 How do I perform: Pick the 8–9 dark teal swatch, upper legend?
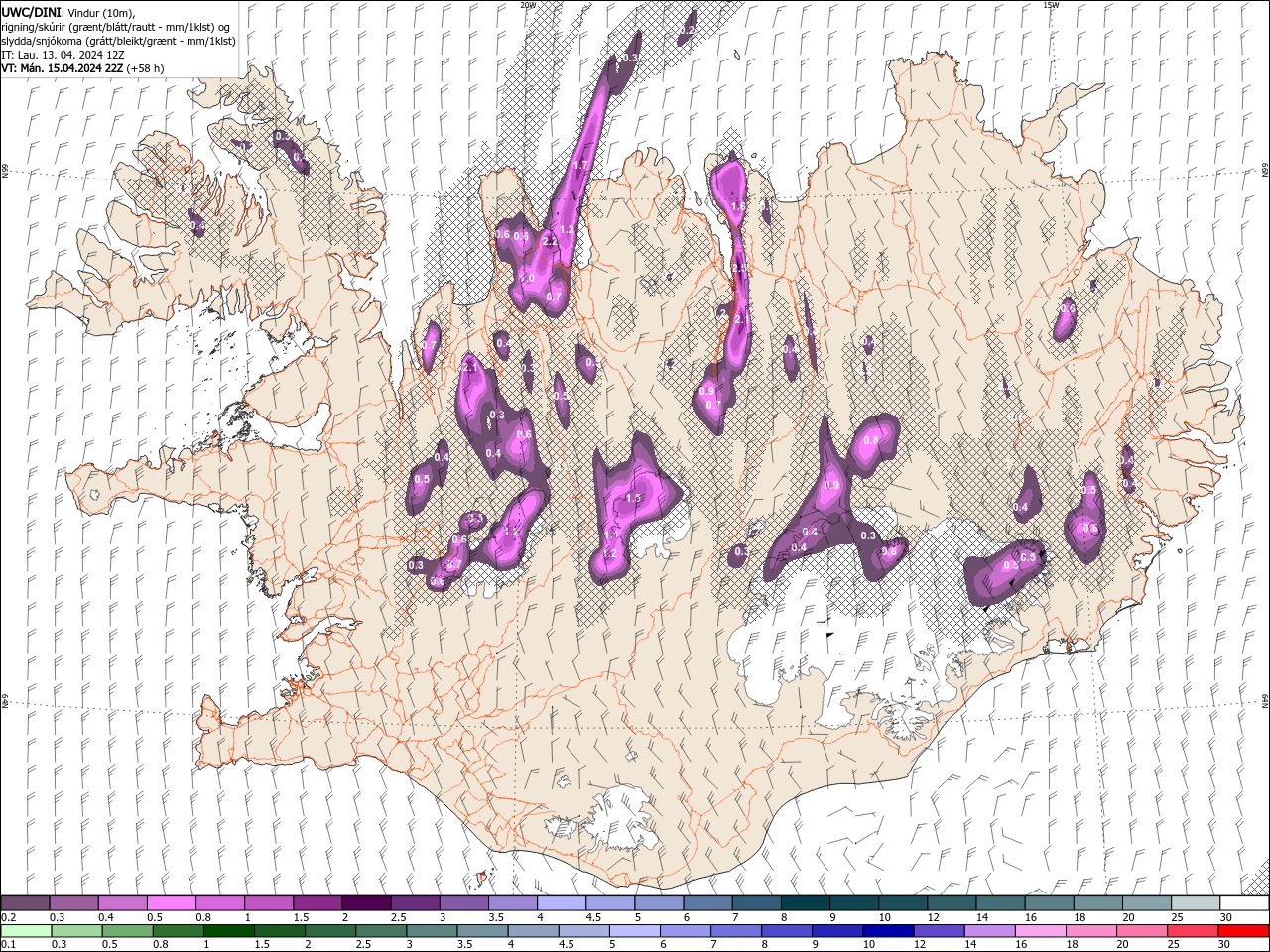click(x=805, y=903)
